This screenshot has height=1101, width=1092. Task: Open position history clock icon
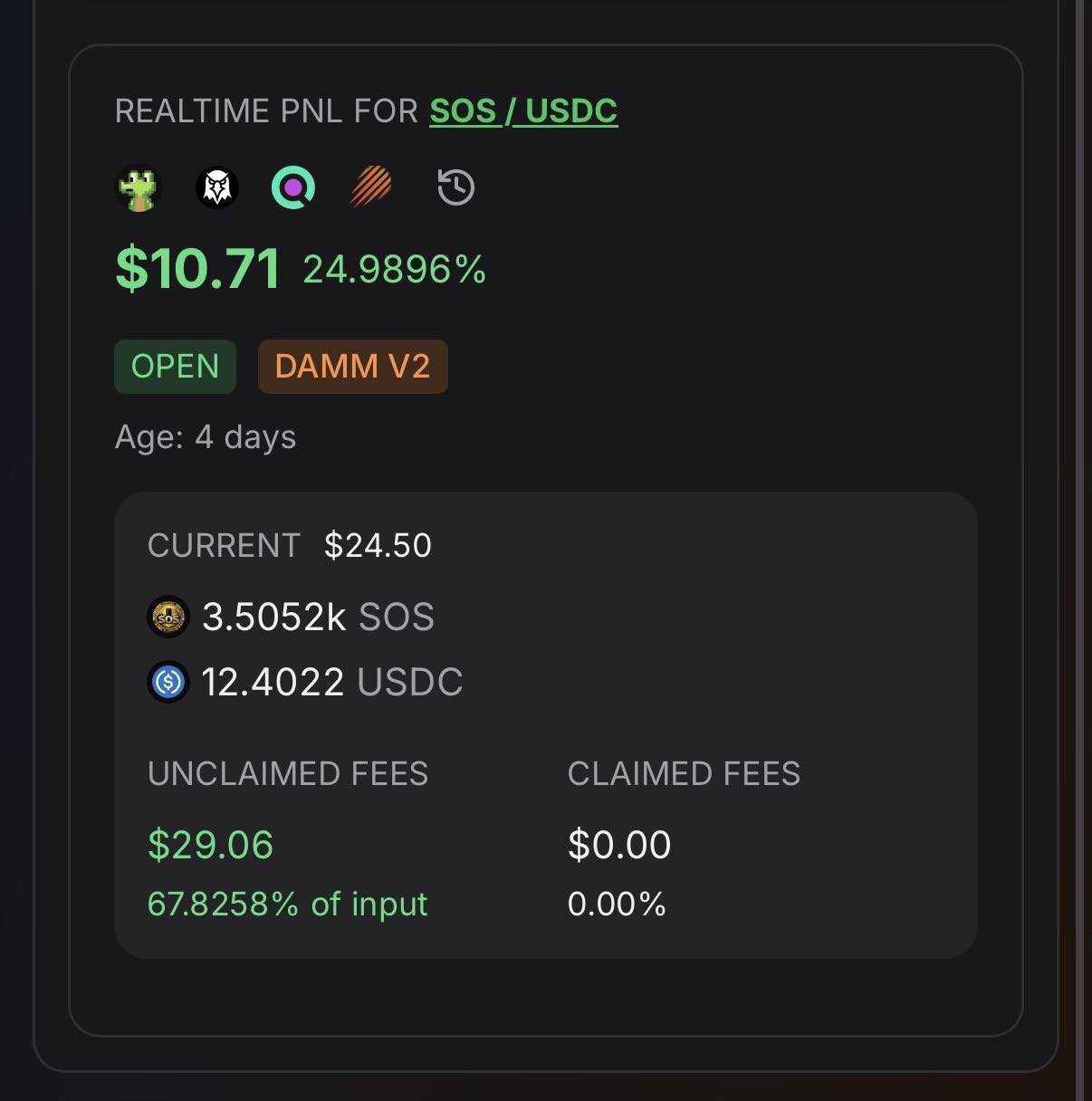point(455,188)
